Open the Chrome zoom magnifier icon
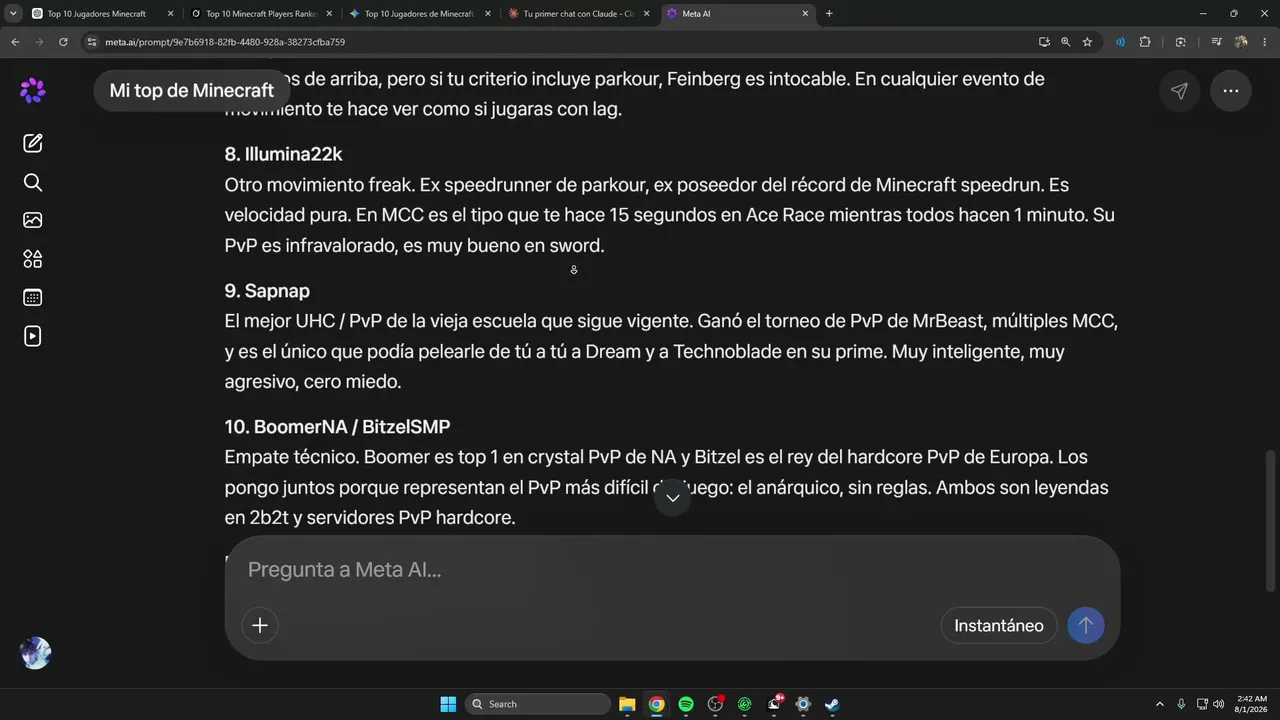The image size is (1280, 720). pos(1065,42)
